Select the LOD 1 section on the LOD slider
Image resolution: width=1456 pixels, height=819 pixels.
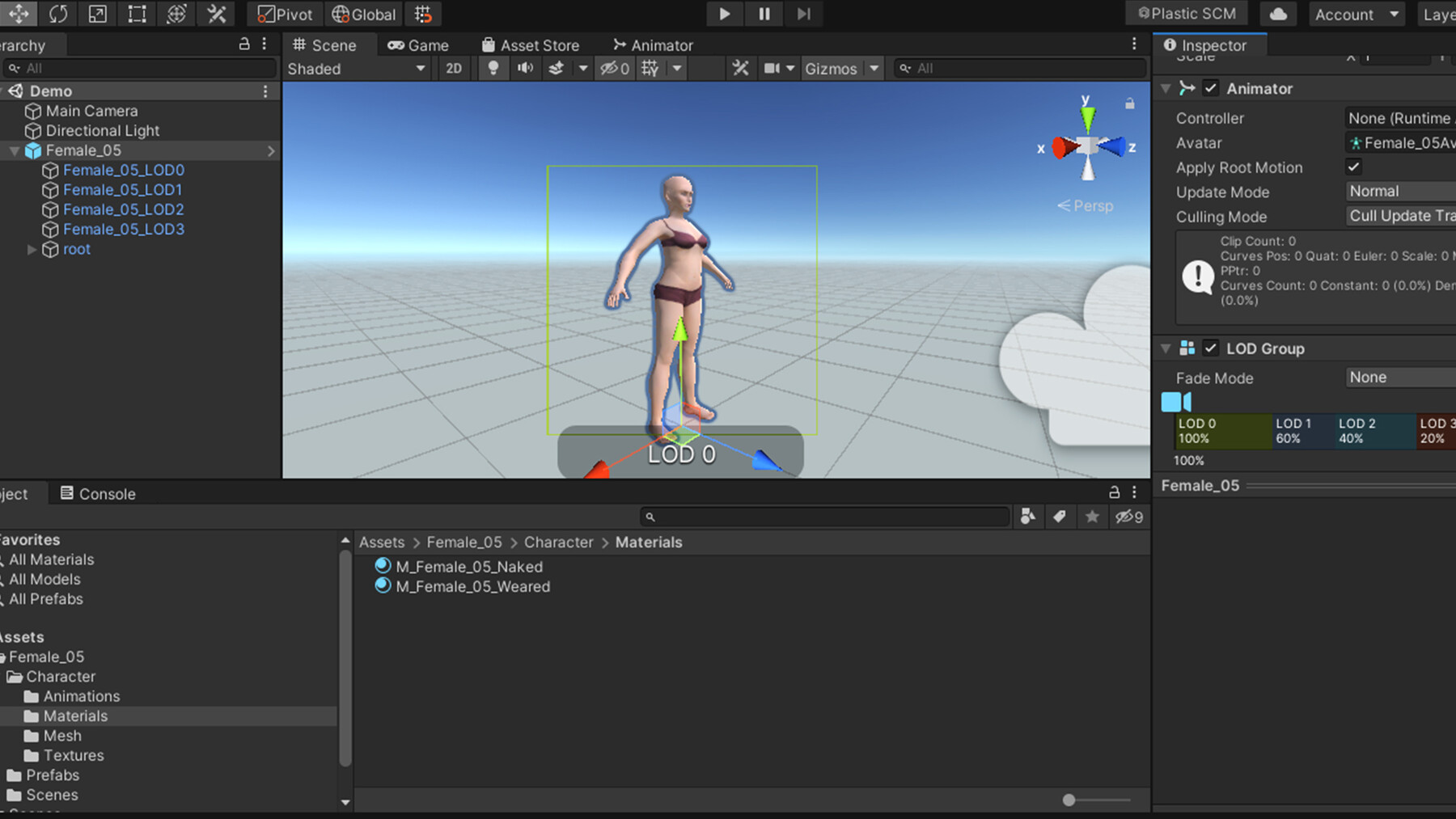[1302, 431]
